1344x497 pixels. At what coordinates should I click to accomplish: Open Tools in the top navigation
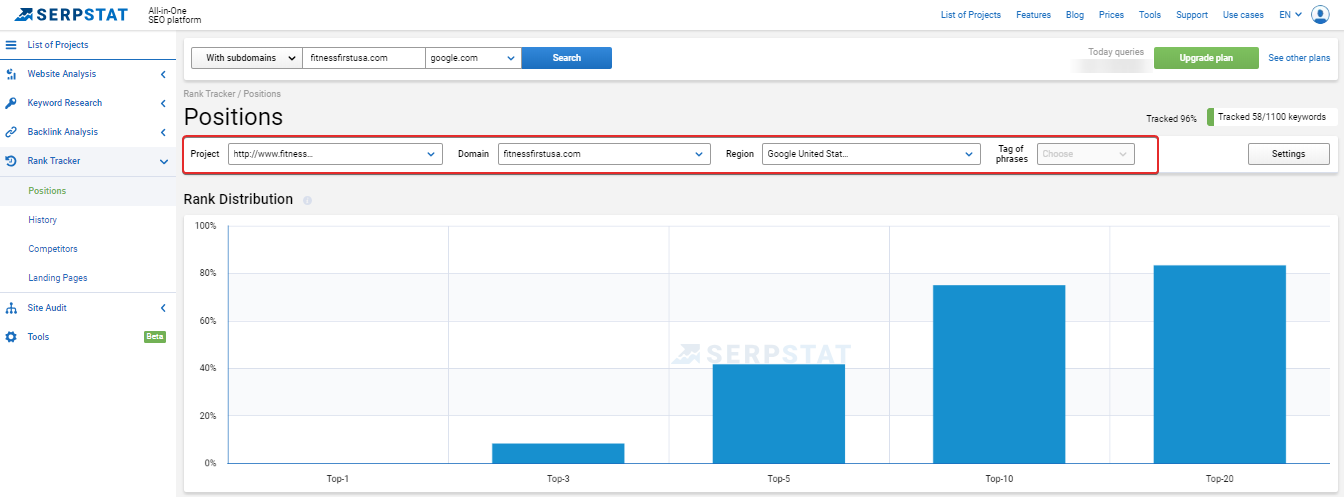pos(1150,15)
